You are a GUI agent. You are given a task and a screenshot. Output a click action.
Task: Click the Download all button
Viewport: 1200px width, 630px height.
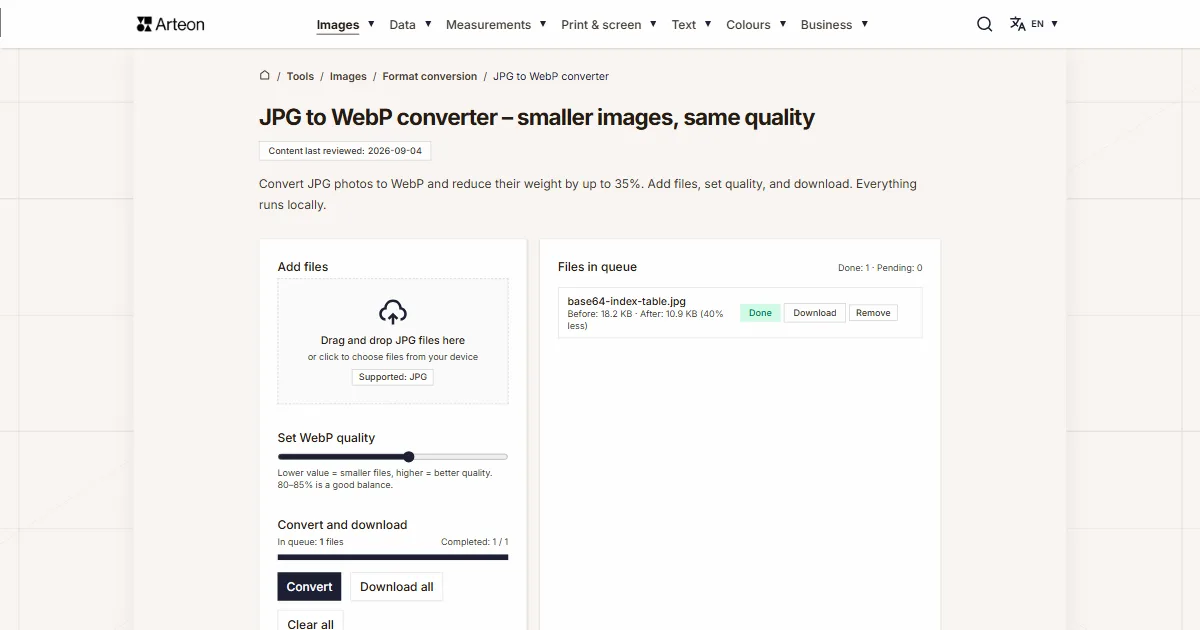(x=397, y=587)
